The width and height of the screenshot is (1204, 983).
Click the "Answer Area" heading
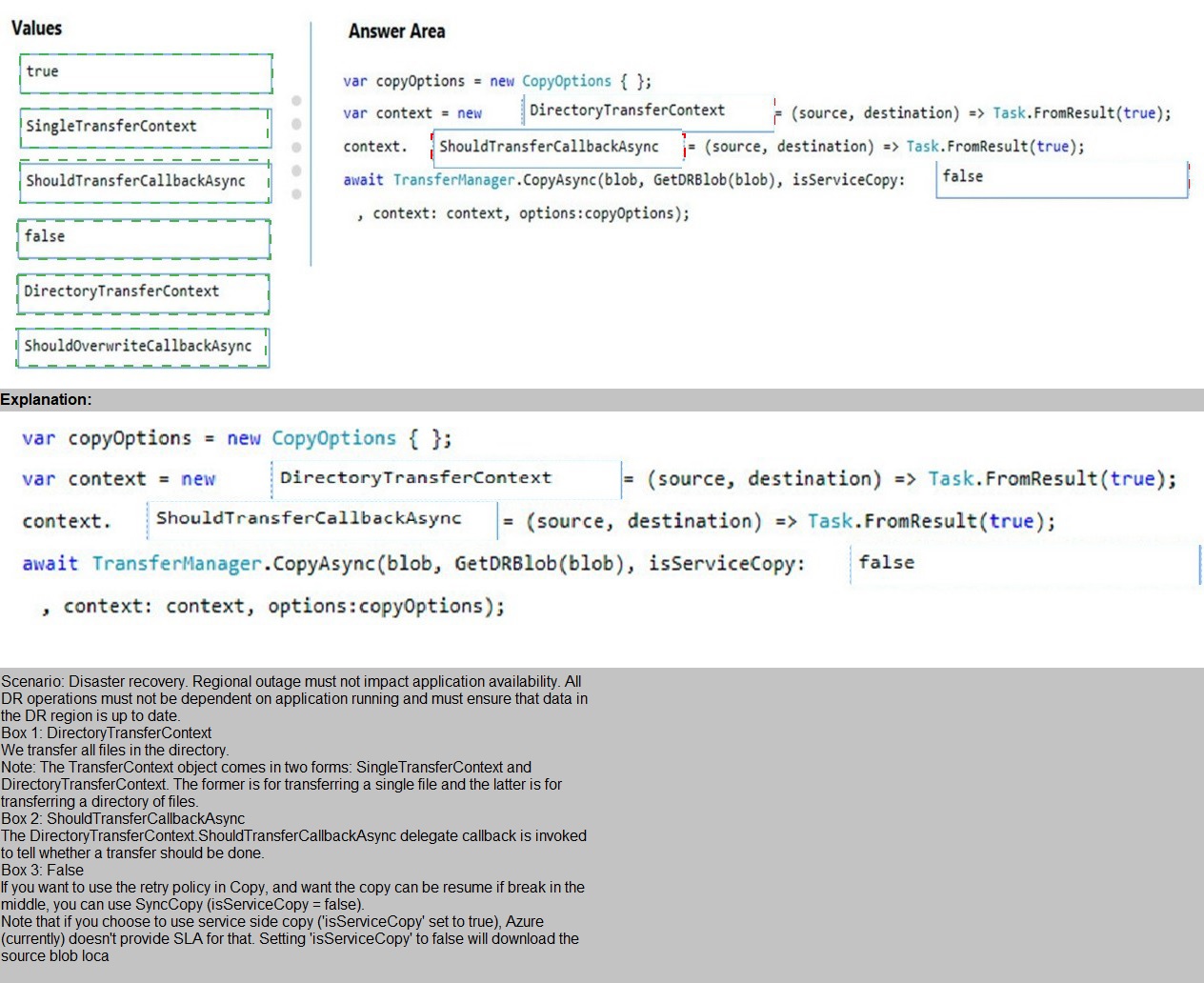[396, 31]
